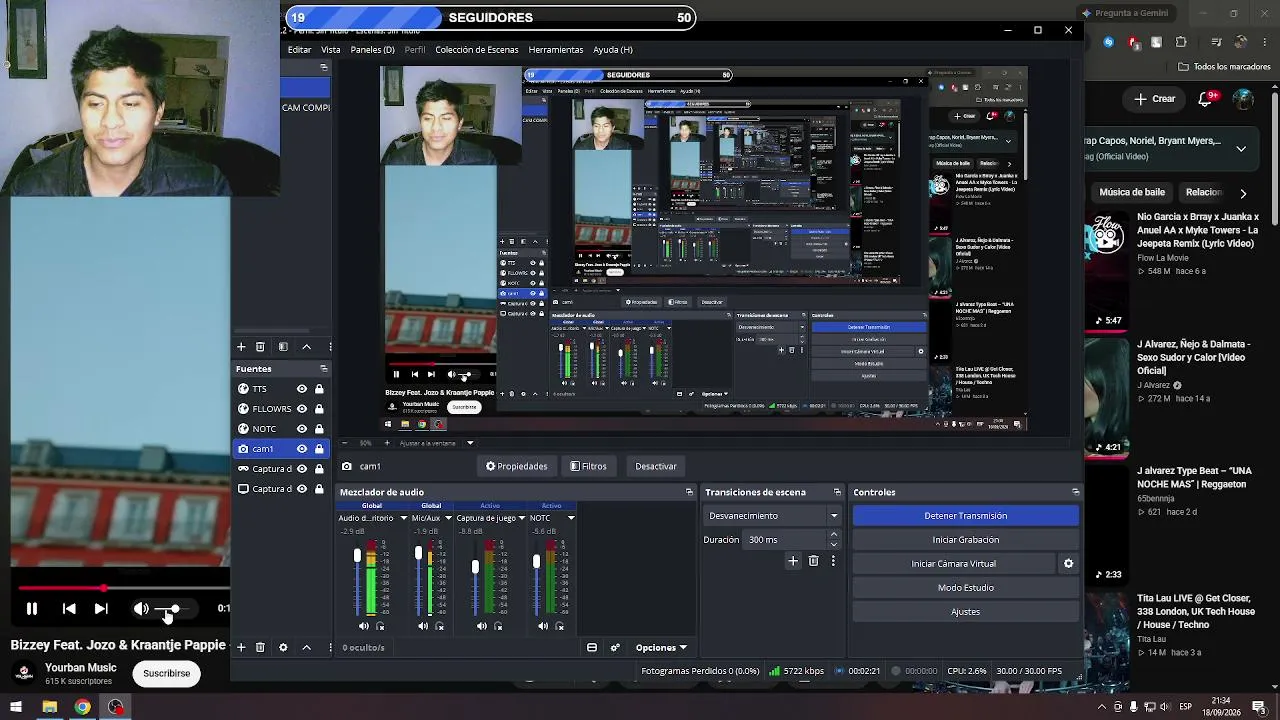The width and height of the screenshot is (1280, 720).
Task: Open the Ajustar a la ventana zoom dropdown
Action: pyautogui.click(x=436, y=443)
